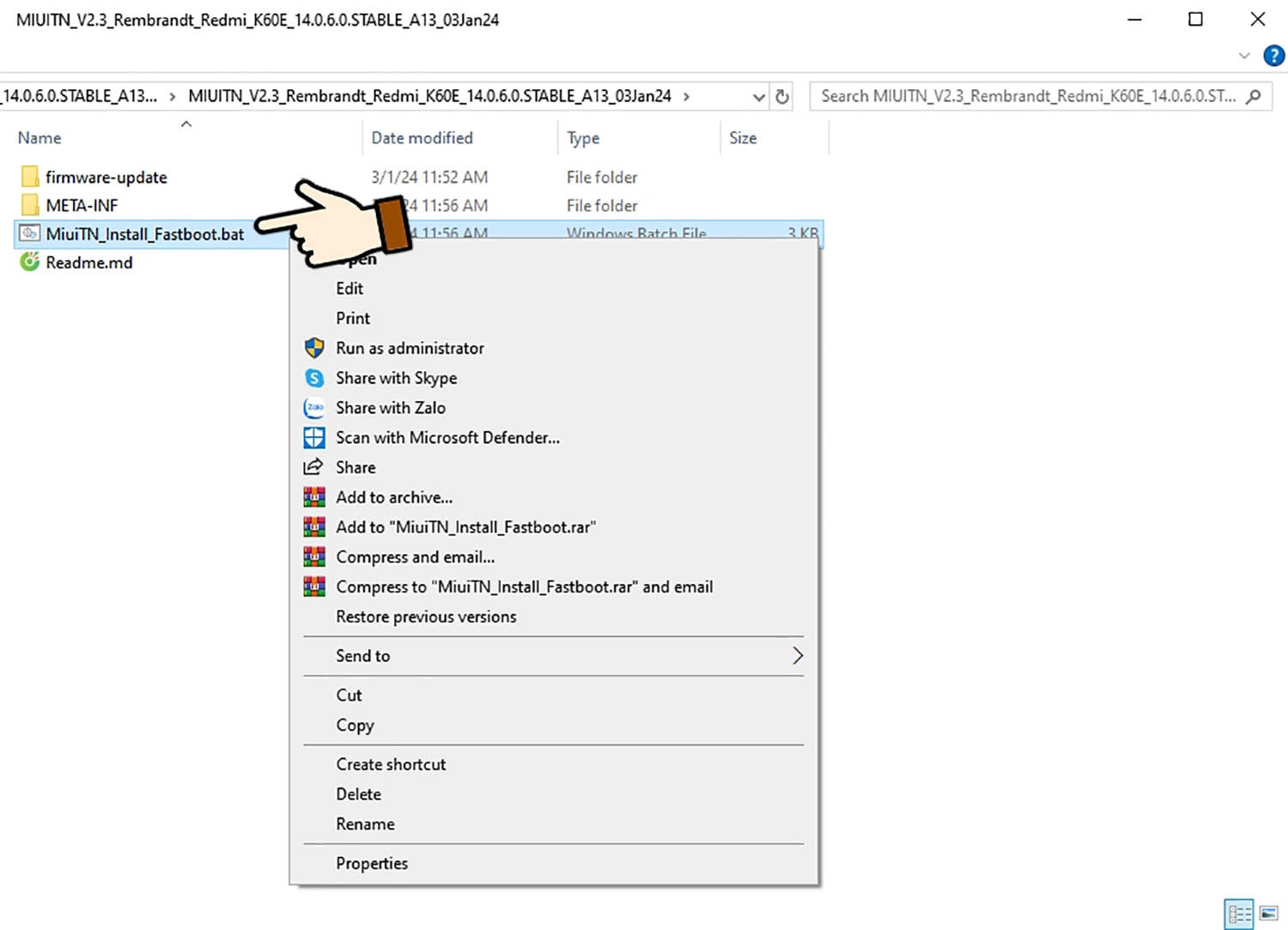The image size is (1288, 930).
Task: Sort by Type column header
Action: pos(584,138)
